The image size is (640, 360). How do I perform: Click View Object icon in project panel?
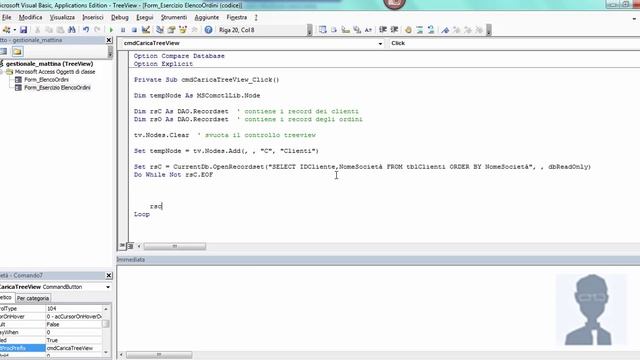click(x=3, y=51)
